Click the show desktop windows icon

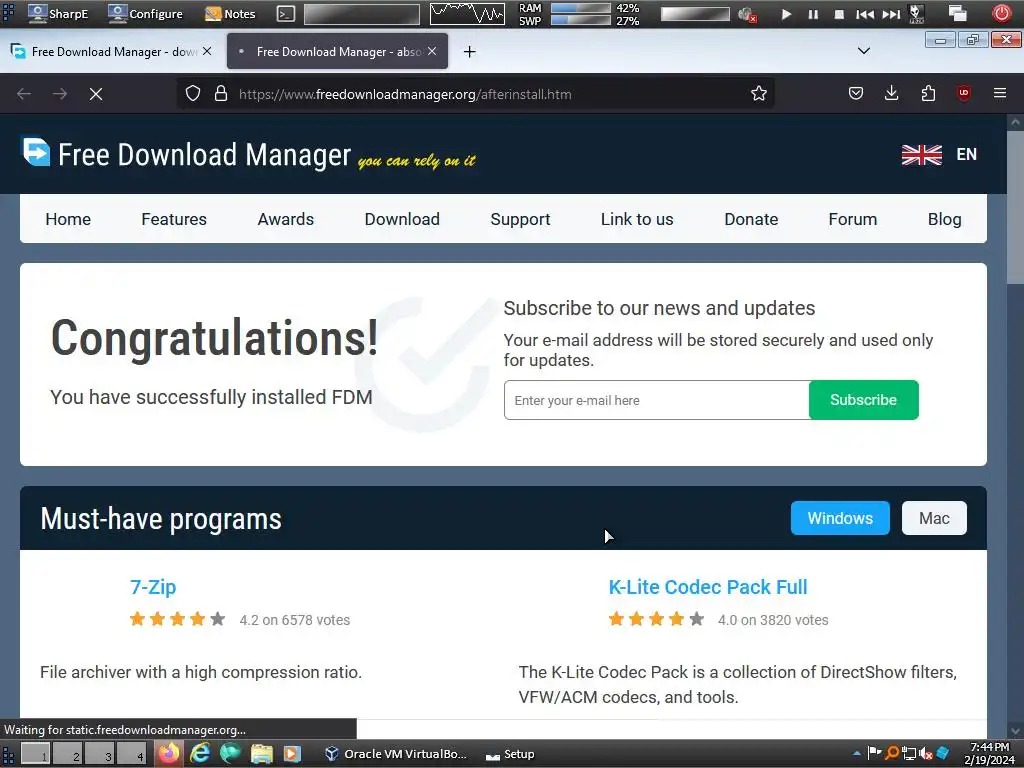point(958,14)
